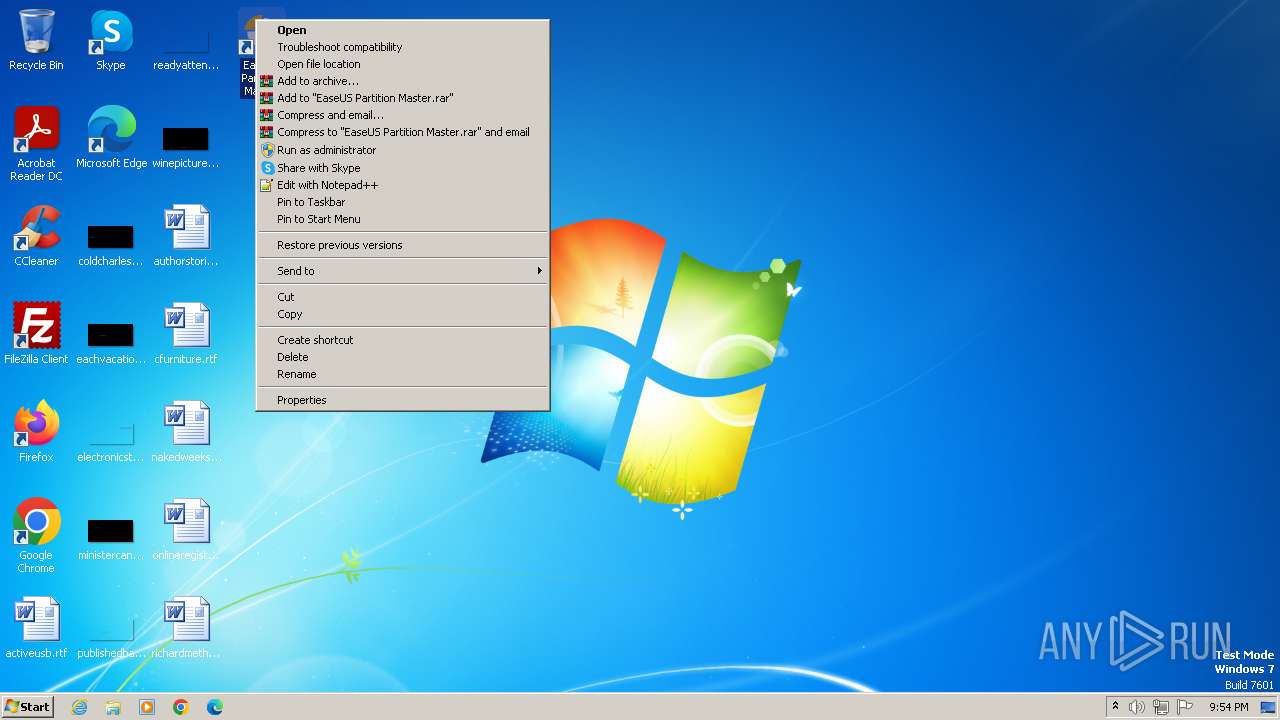Image resolution: width=1280 pixels, height=720 pixels.
Task: Select the authorstori document icon
Action: point(186,236)
